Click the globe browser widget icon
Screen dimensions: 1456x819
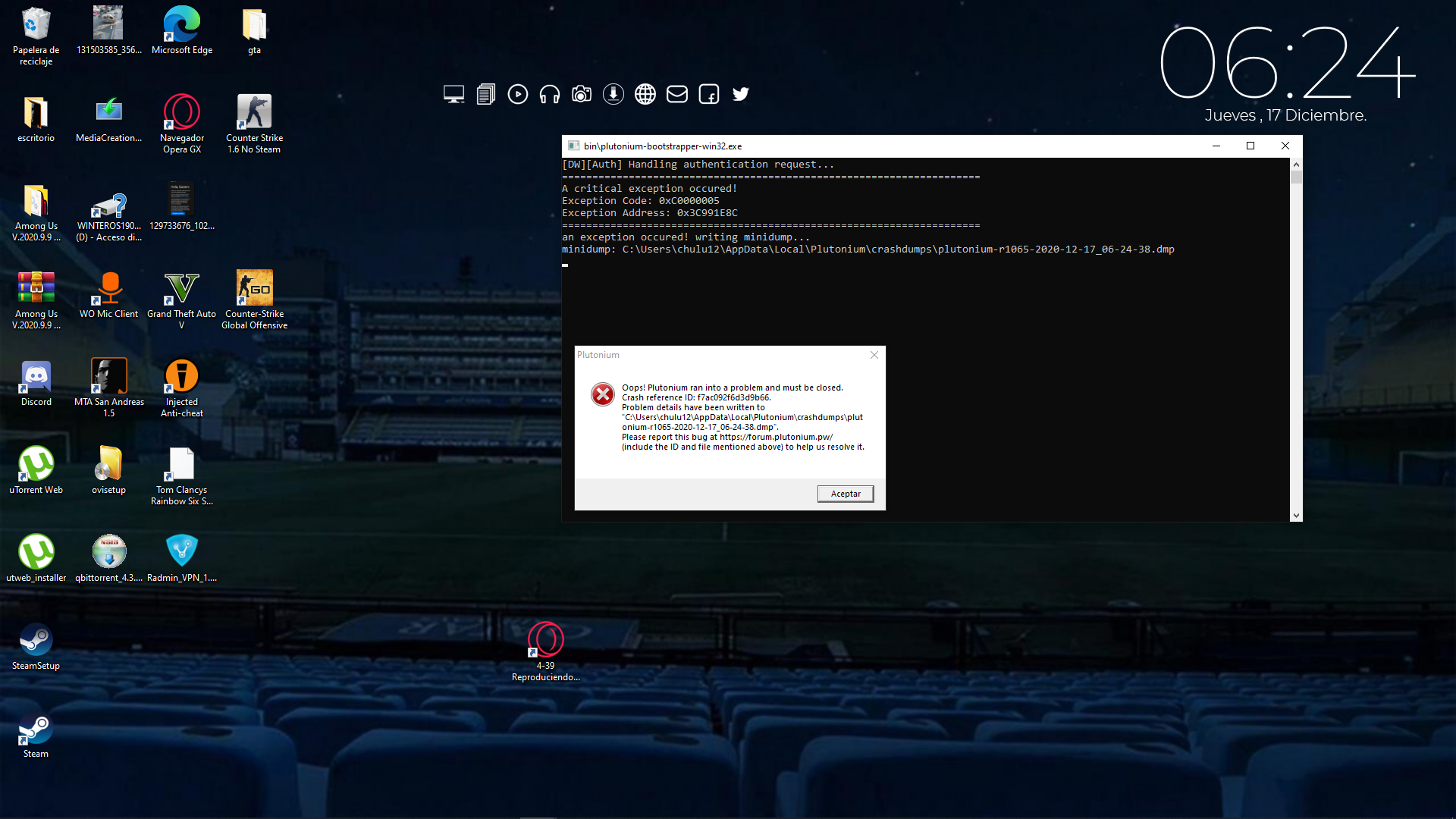tap(645, 94)
